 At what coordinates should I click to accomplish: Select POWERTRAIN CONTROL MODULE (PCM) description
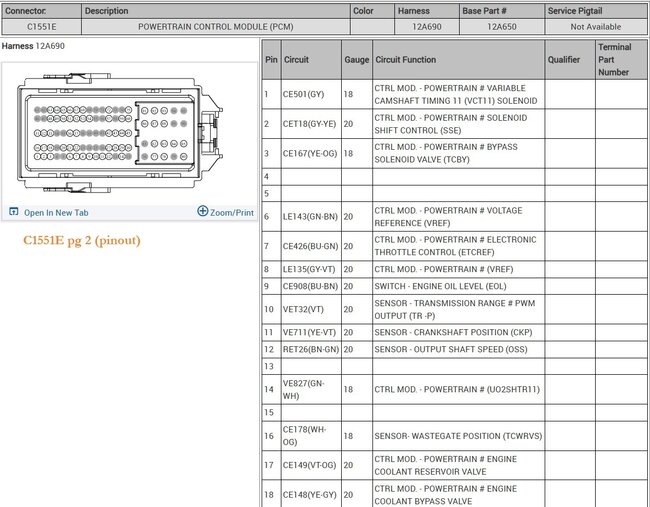[216, 27]
